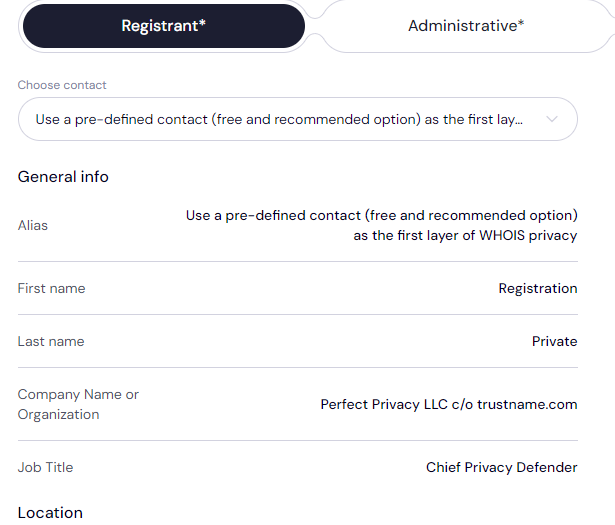Select the First name value 'Registration'
The width and height of the screenshot is (615, 525).
tap(537, 288)
